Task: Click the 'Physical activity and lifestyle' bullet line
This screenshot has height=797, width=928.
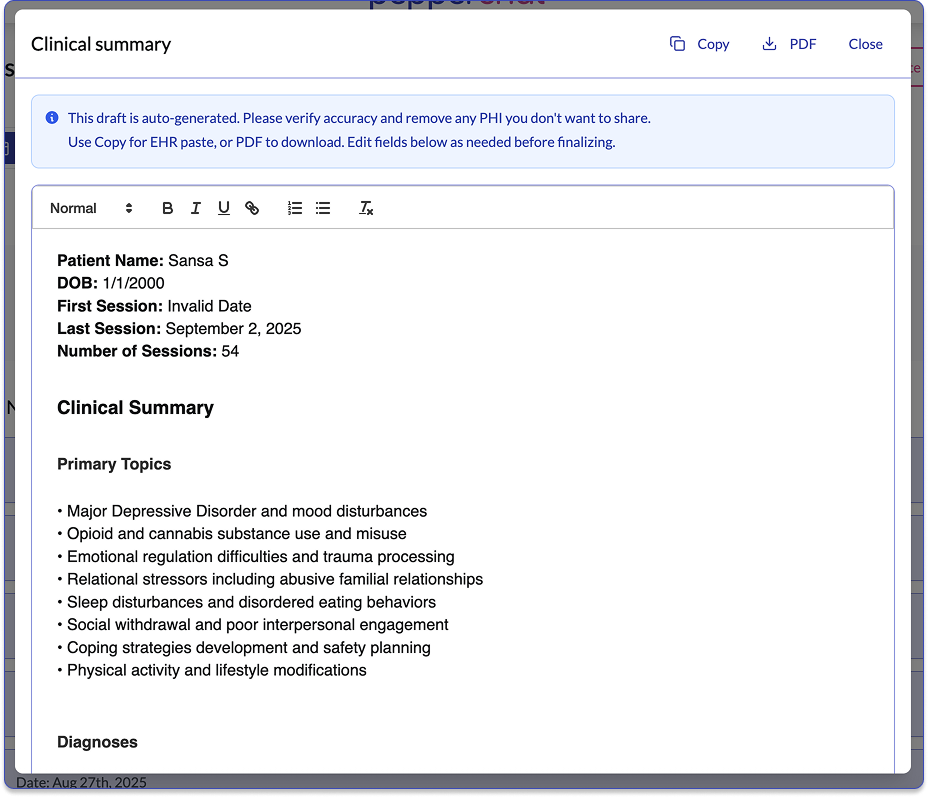Action: 212,670
